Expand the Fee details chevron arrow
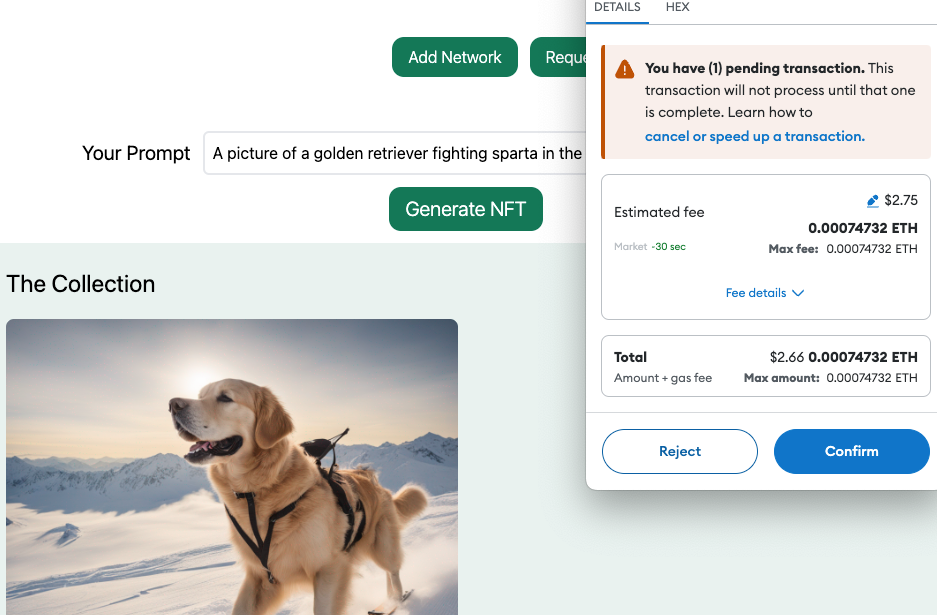 pos(798,294)
